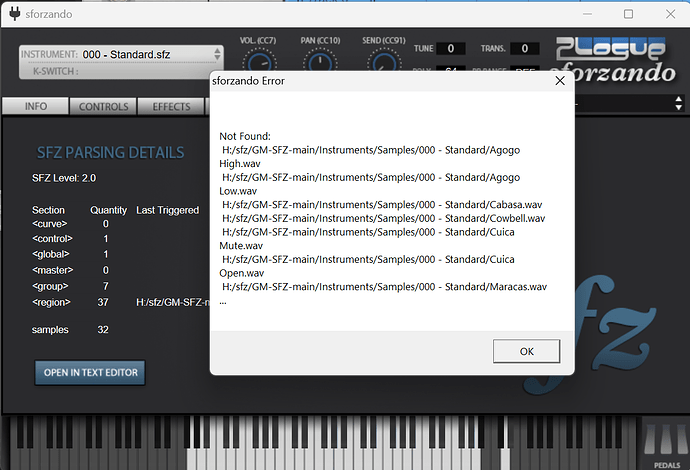The height and width of the screenshot is (470, 690).
Task: Click the TUNE value field
Action: pos(451,48)
